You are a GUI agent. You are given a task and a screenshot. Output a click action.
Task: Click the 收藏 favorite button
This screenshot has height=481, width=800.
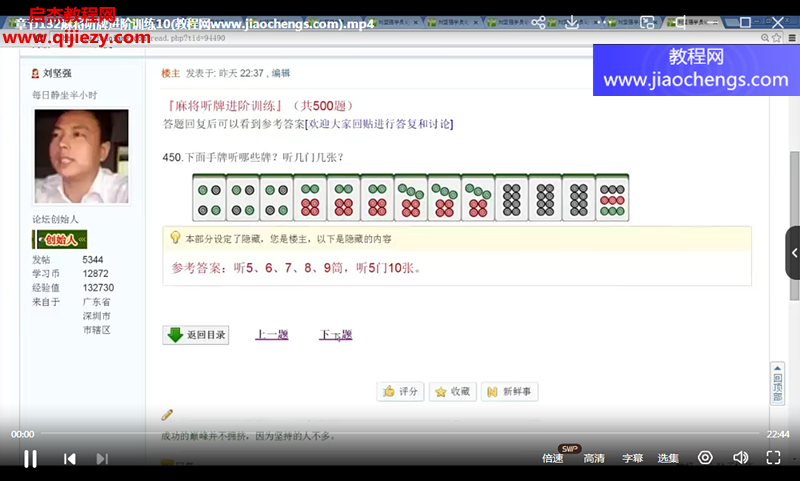[453, 391]
